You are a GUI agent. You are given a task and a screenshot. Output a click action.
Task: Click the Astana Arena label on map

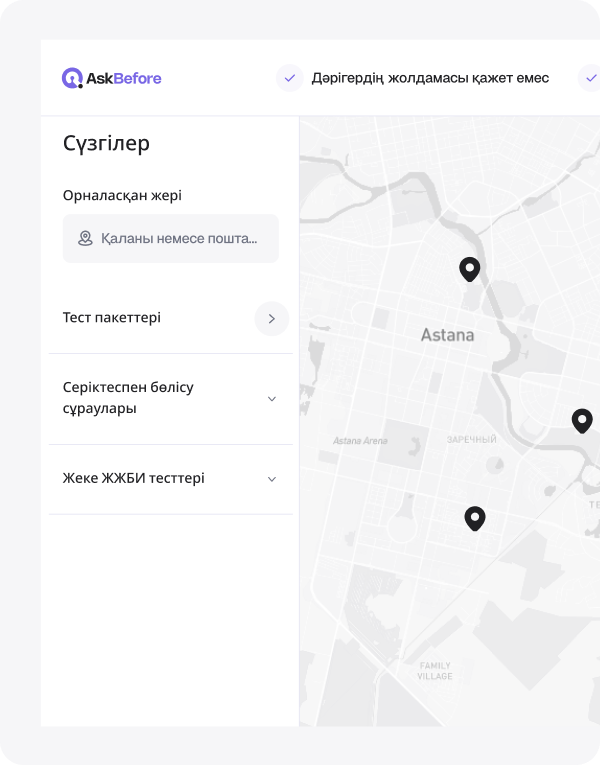(359, 441)
